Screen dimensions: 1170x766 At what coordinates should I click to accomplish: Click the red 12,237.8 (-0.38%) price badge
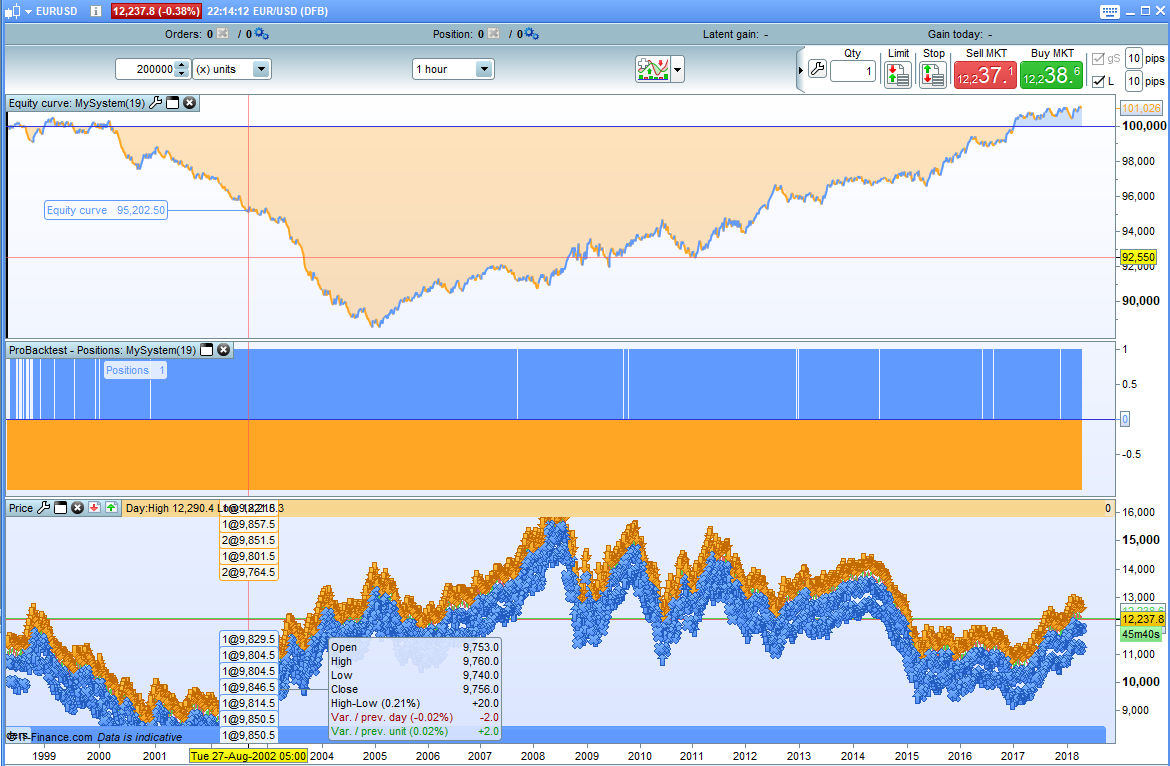click(156, 11)
